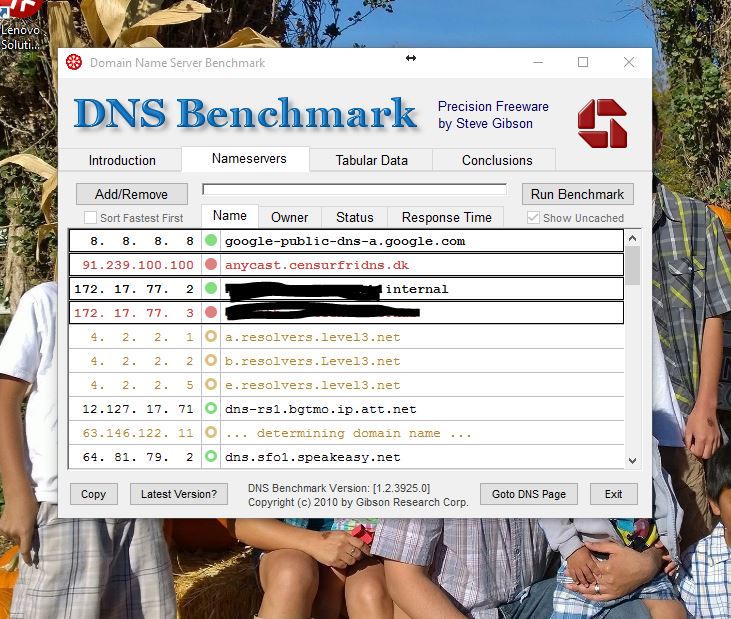
Task: Open the Goto DNS Page button
Action: tap(528, 494)
